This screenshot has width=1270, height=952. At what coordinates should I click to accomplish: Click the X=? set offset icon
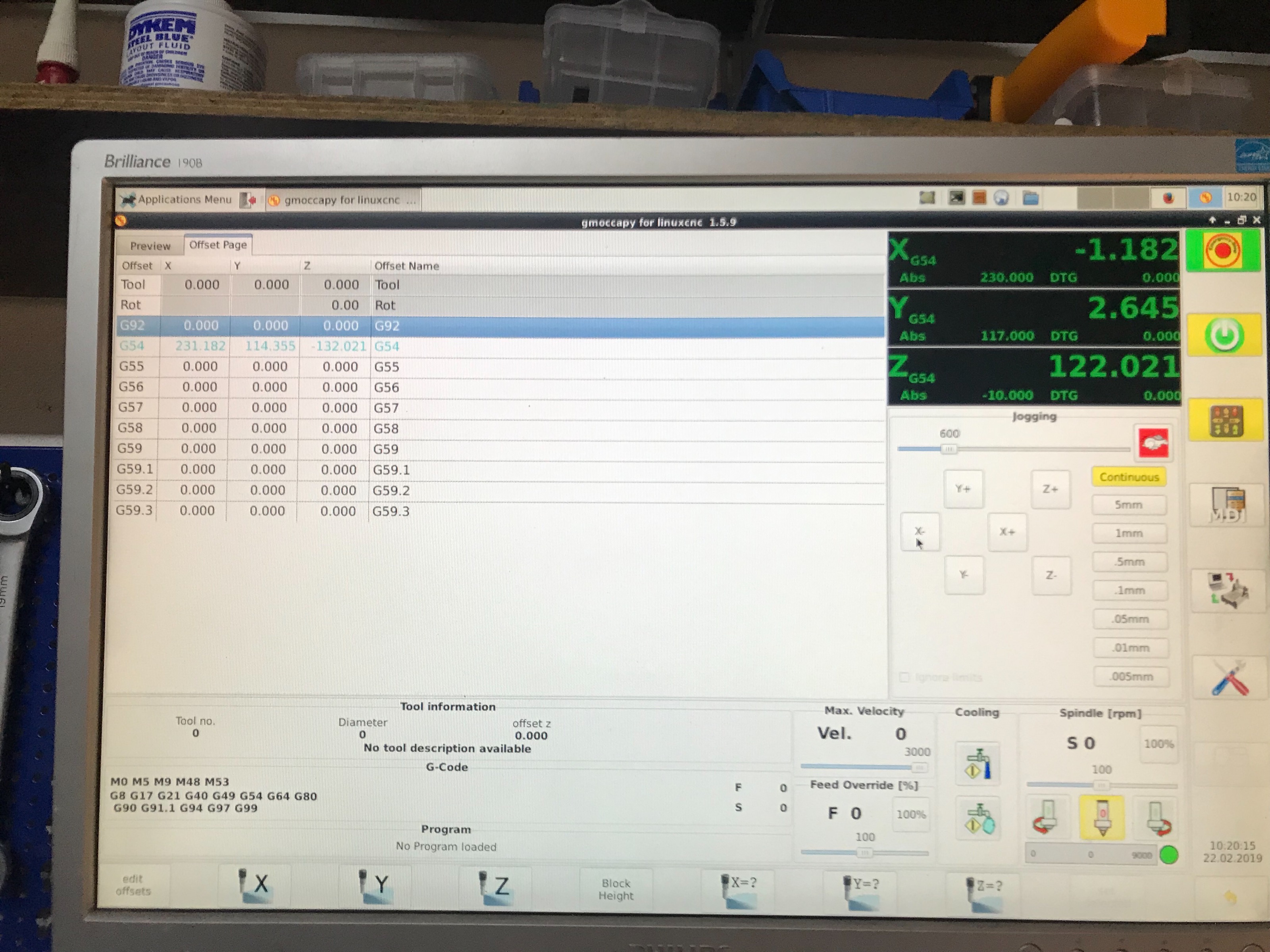pyautogui.click(x=739, y=891)
